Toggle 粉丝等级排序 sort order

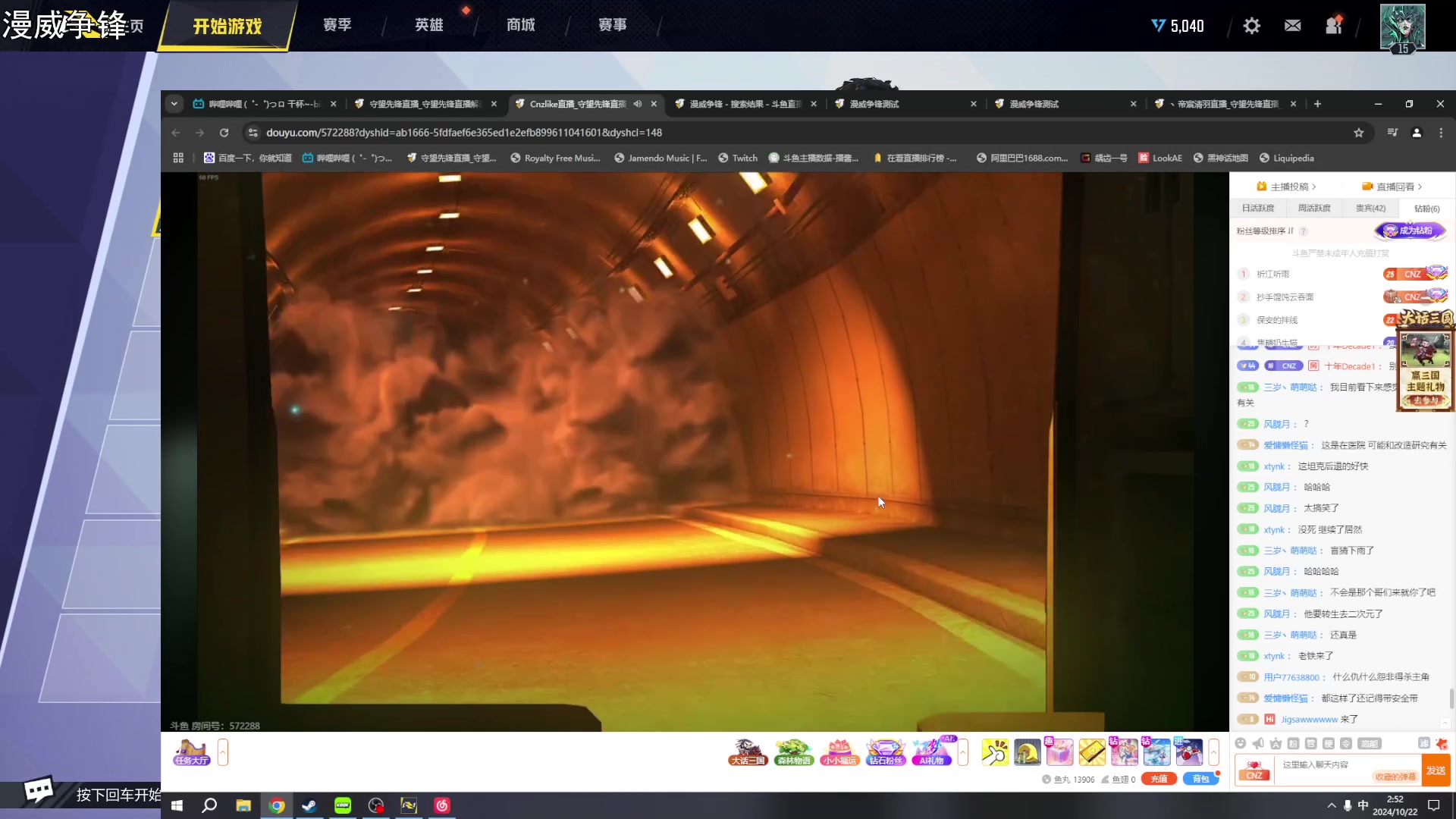pos(1265,231)
